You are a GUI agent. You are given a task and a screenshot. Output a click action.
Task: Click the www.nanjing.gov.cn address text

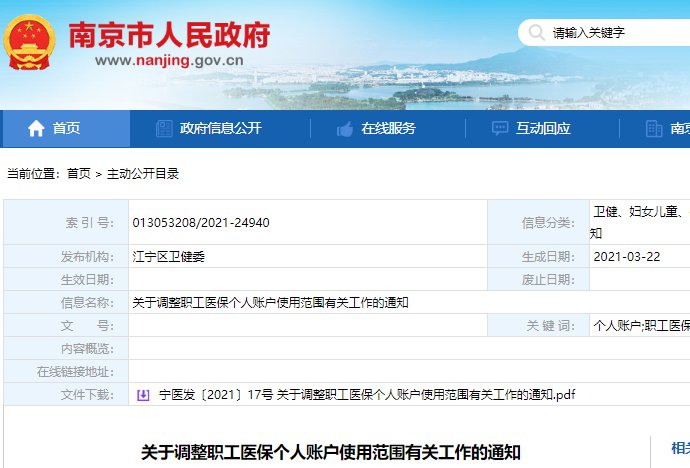click(x=169, y=60)
